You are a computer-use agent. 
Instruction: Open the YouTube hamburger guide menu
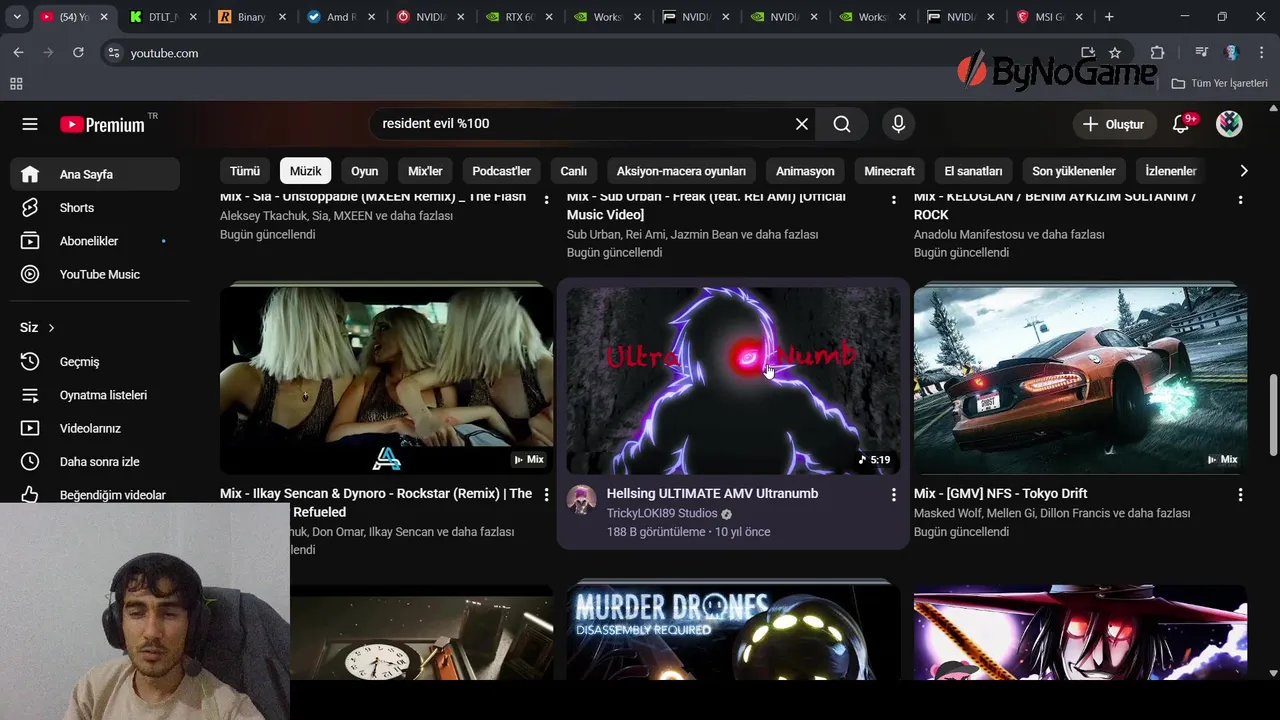[x=30, y=124]
